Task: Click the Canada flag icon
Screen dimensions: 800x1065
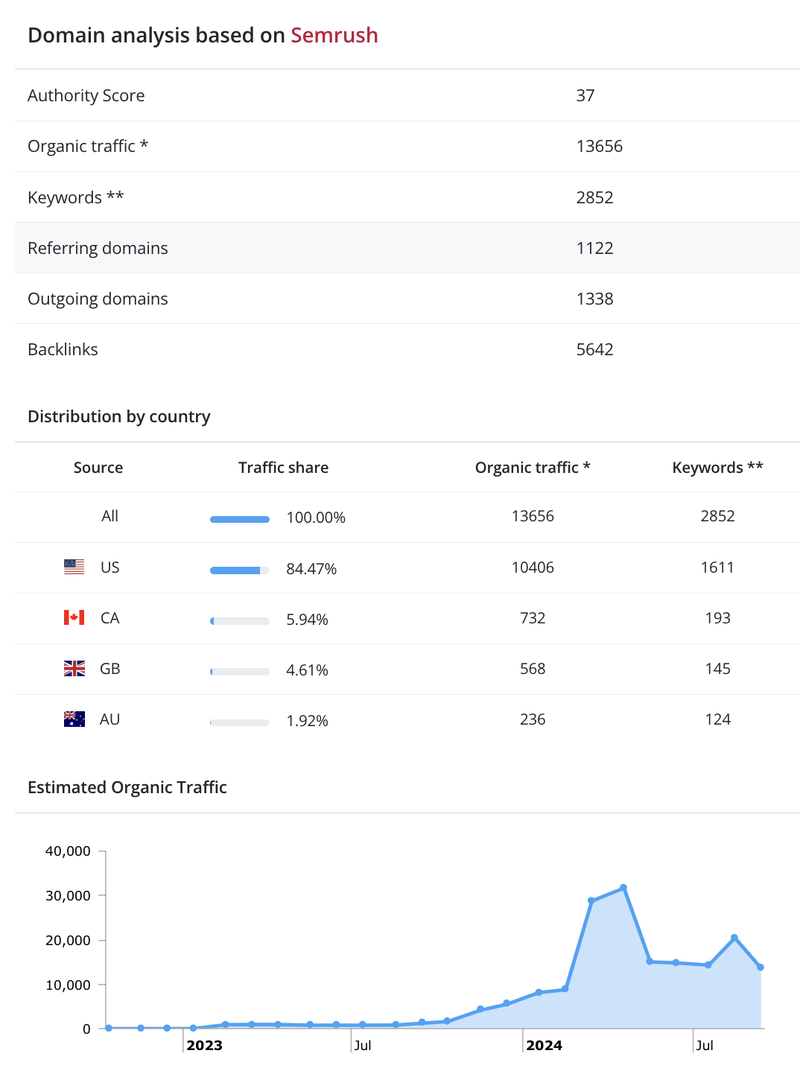Action: (74, 618)
